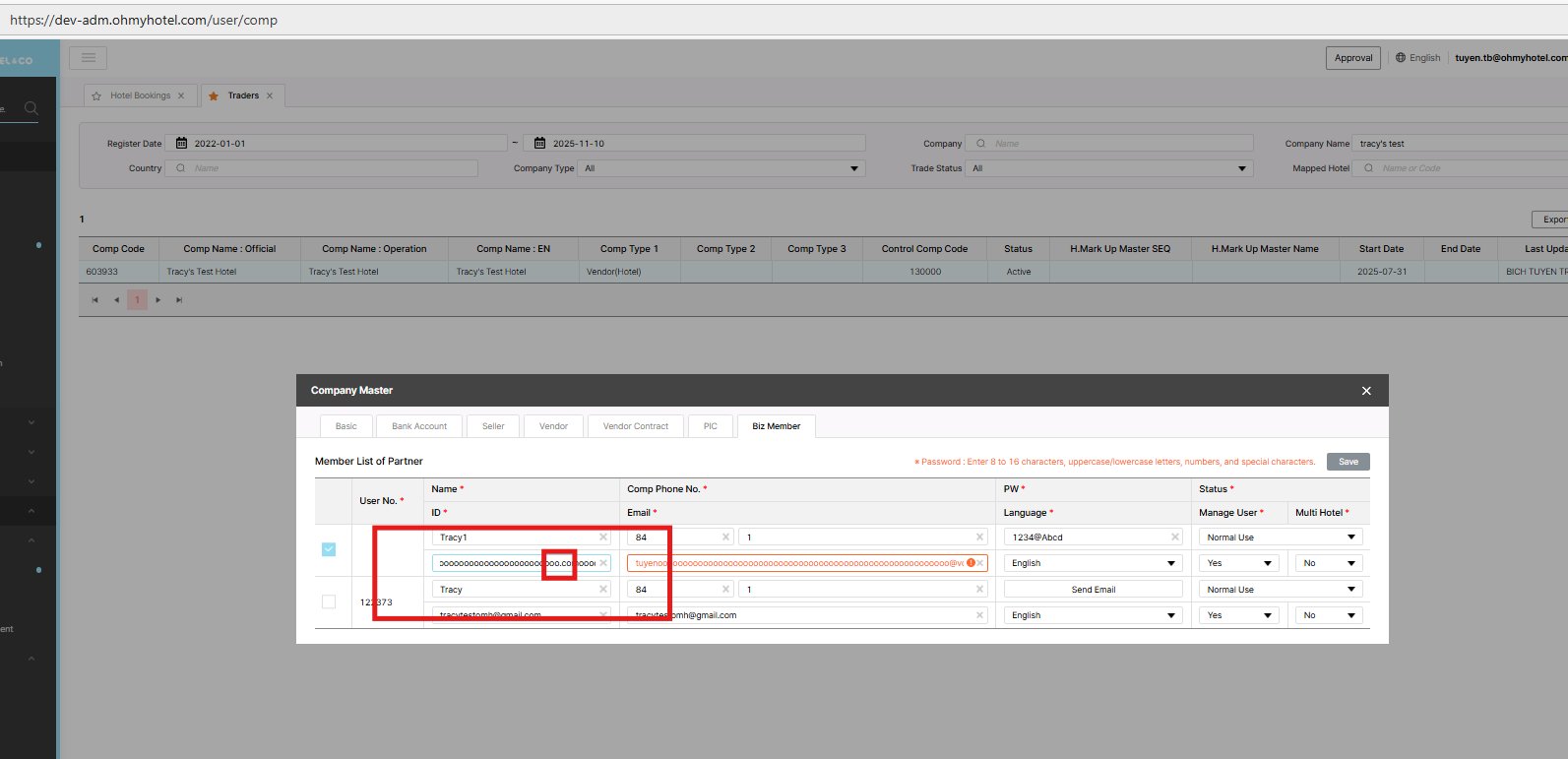This screenshot has height=759, width=1568.
Task: Switch to the Bank Account tab
Action: coord(418,426)
